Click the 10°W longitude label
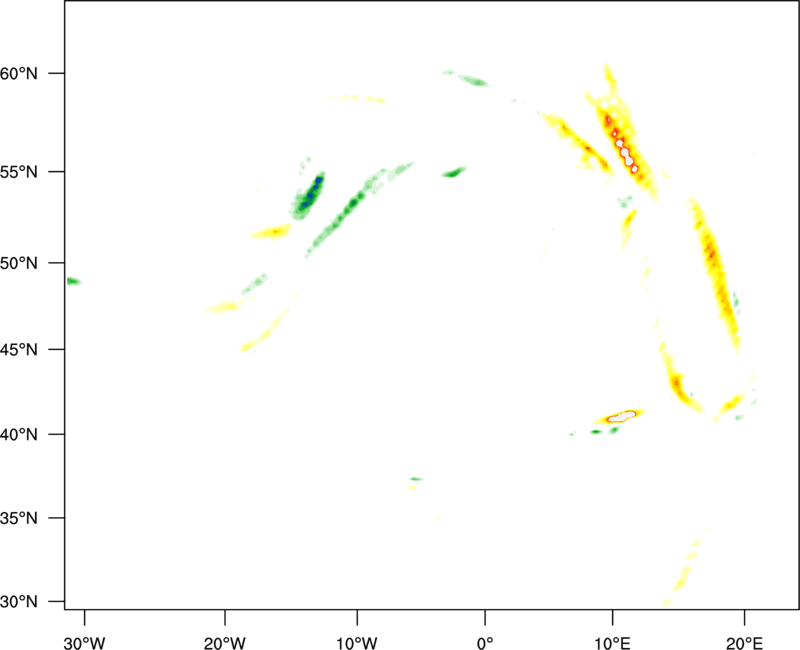Viewport: 800px width, 650px height. [x=357, y=643]
